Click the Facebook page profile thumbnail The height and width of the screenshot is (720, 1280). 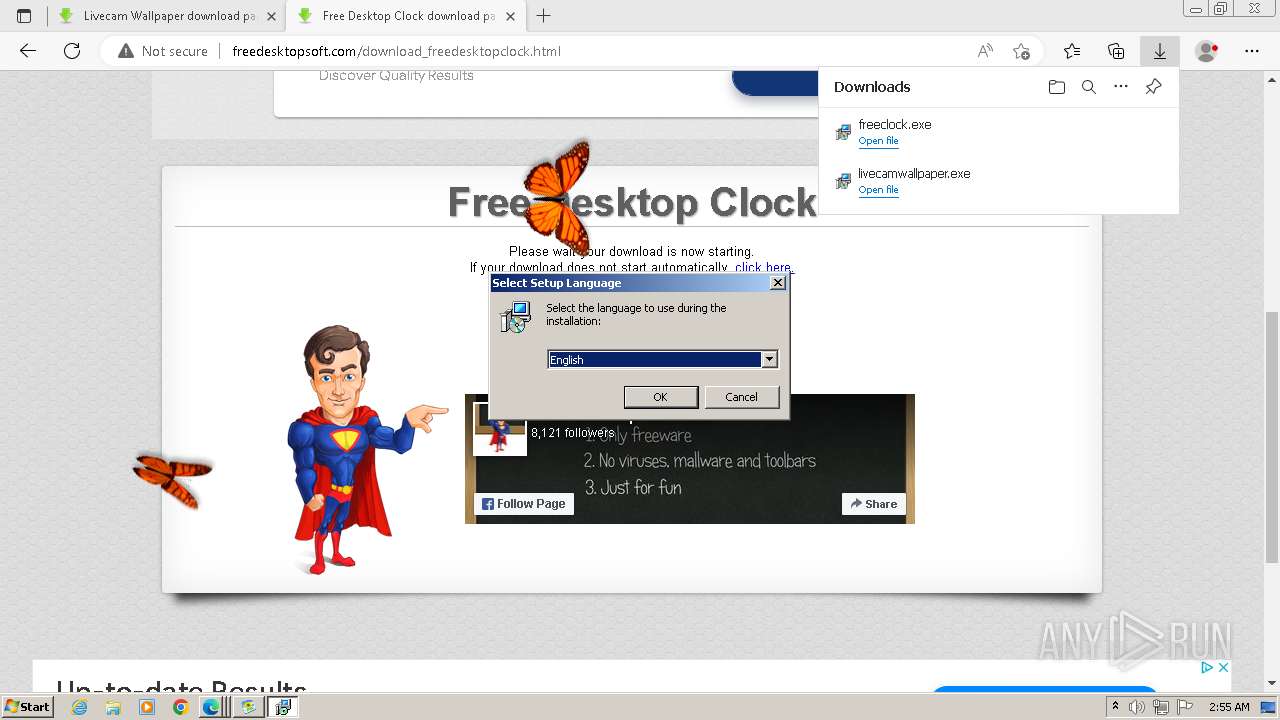[499, 430]
